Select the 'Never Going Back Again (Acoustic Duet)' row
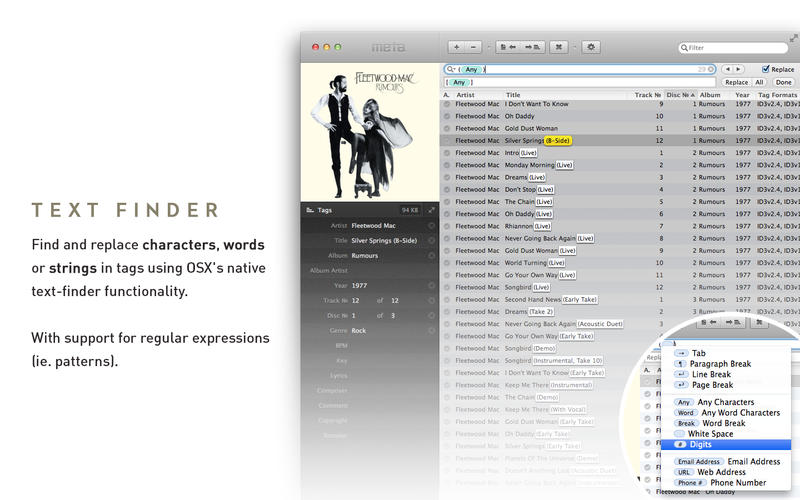The image size is (800, 500). tap(620, 324)
